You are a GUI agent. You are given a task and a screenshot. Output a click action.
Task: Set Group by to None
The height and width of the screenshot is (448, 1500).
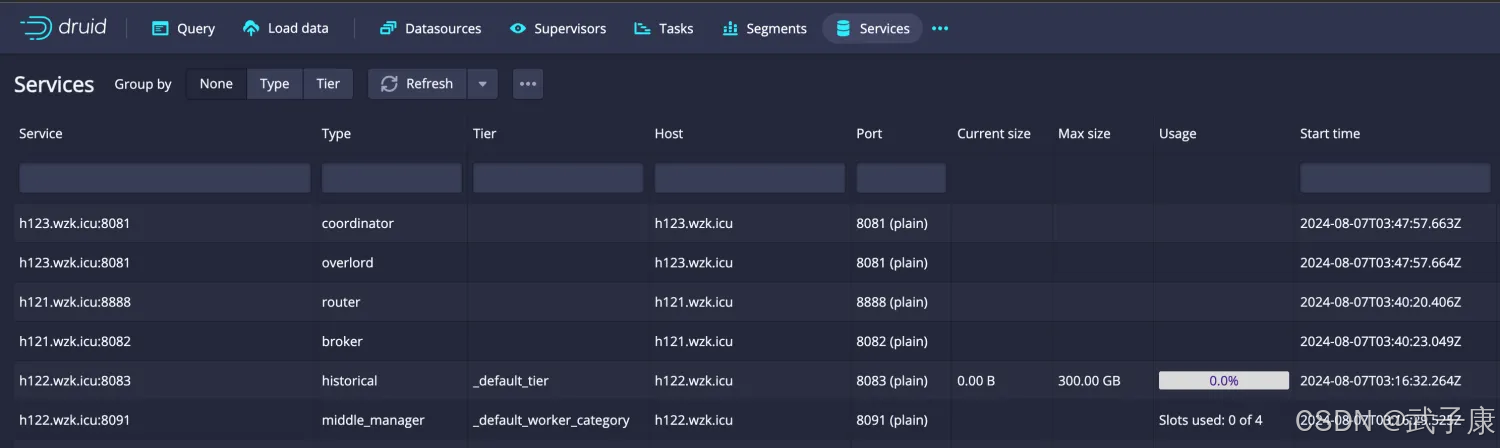(x=216, y=84)
